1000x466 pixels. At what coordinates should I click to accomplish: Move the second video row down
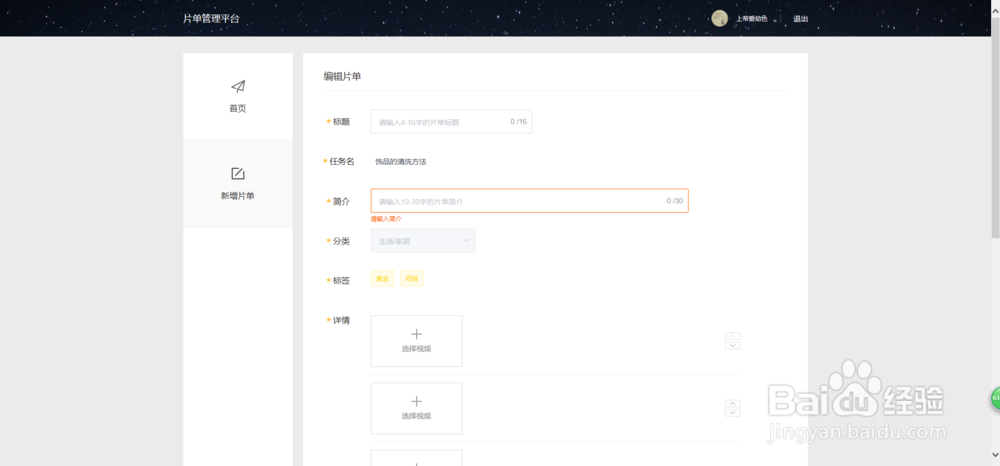pyautogui.click(x=732, y=413)
